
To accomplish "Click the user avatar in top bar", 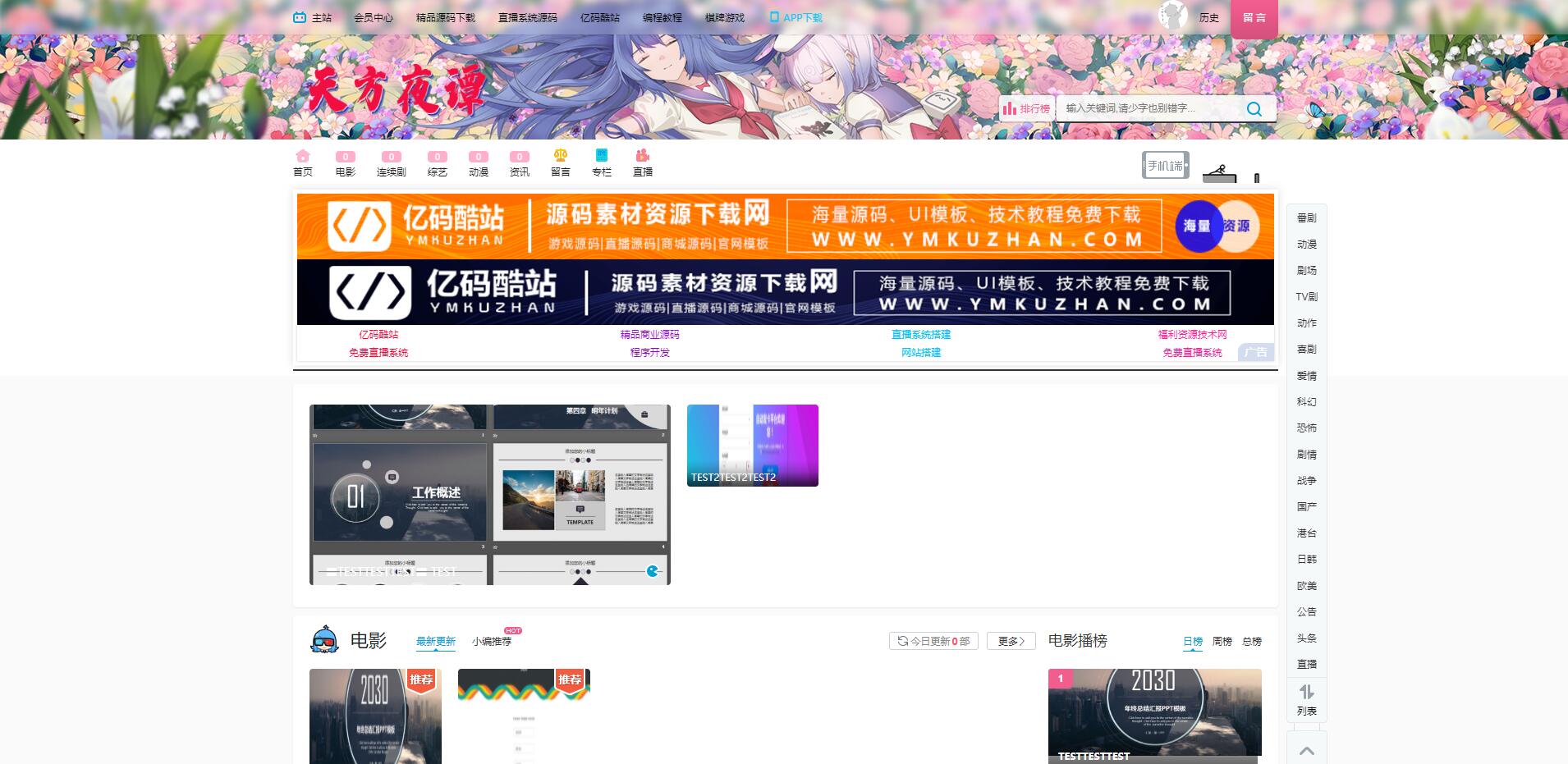I will 1172,16.
